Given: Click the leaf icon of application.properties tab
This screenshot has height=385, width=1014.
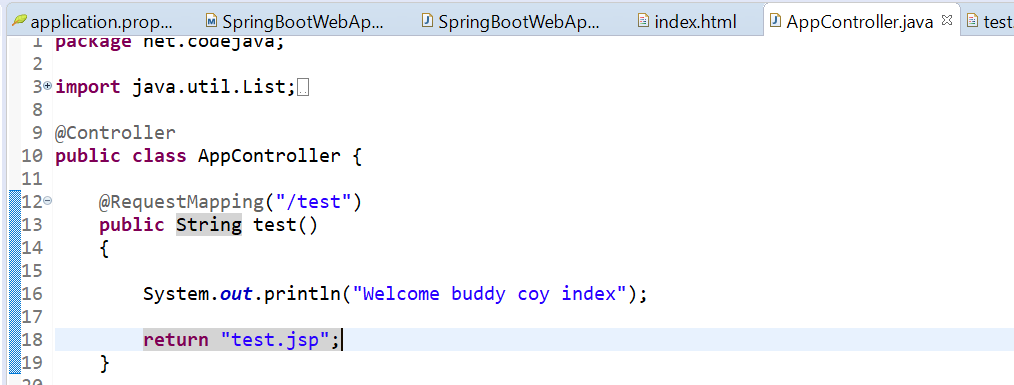Looking at the screenshot, I should point(19,21).
